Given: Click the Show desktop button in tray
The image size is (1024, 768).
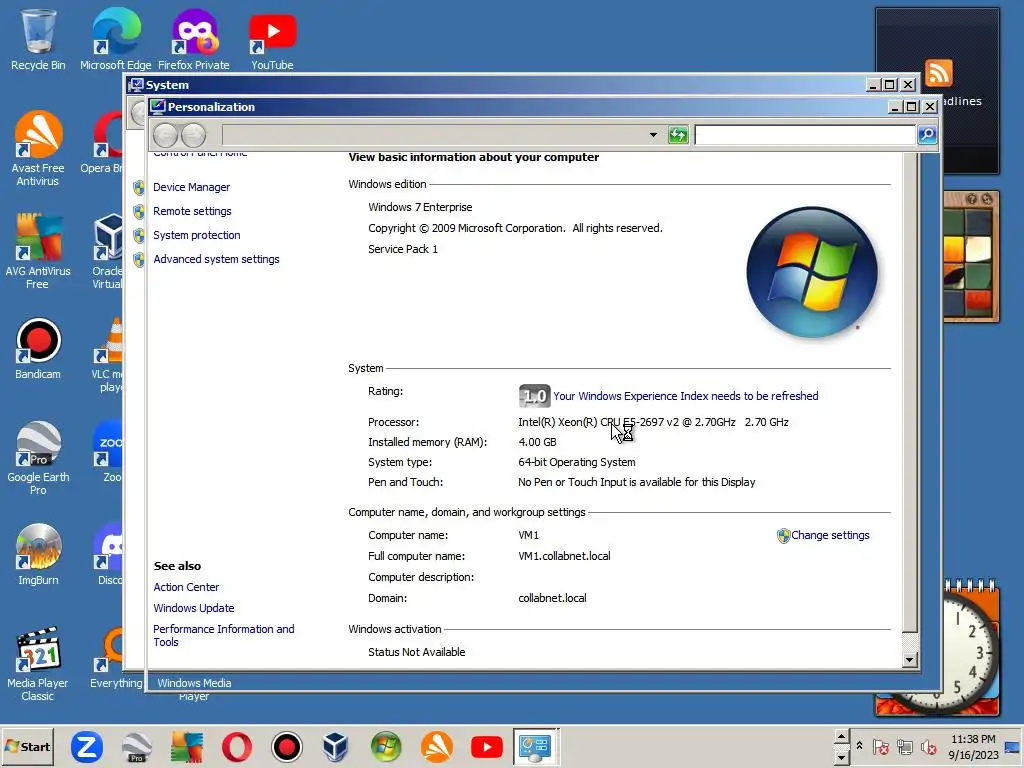Looking at the screenshot, I should (1012, 747).
